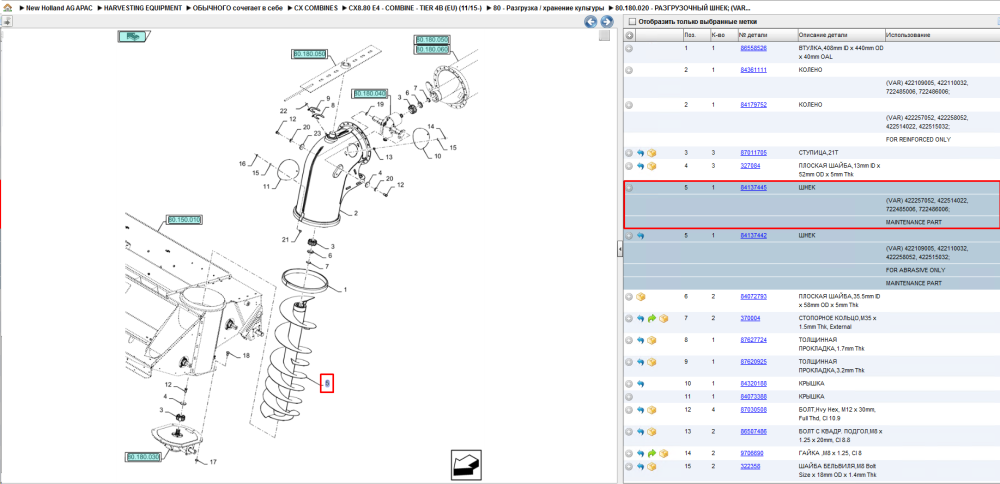Viewport: 1000px width, 484px height.
Task: Collapse the parts panel with splitter handle
Action: pos(619,249)
